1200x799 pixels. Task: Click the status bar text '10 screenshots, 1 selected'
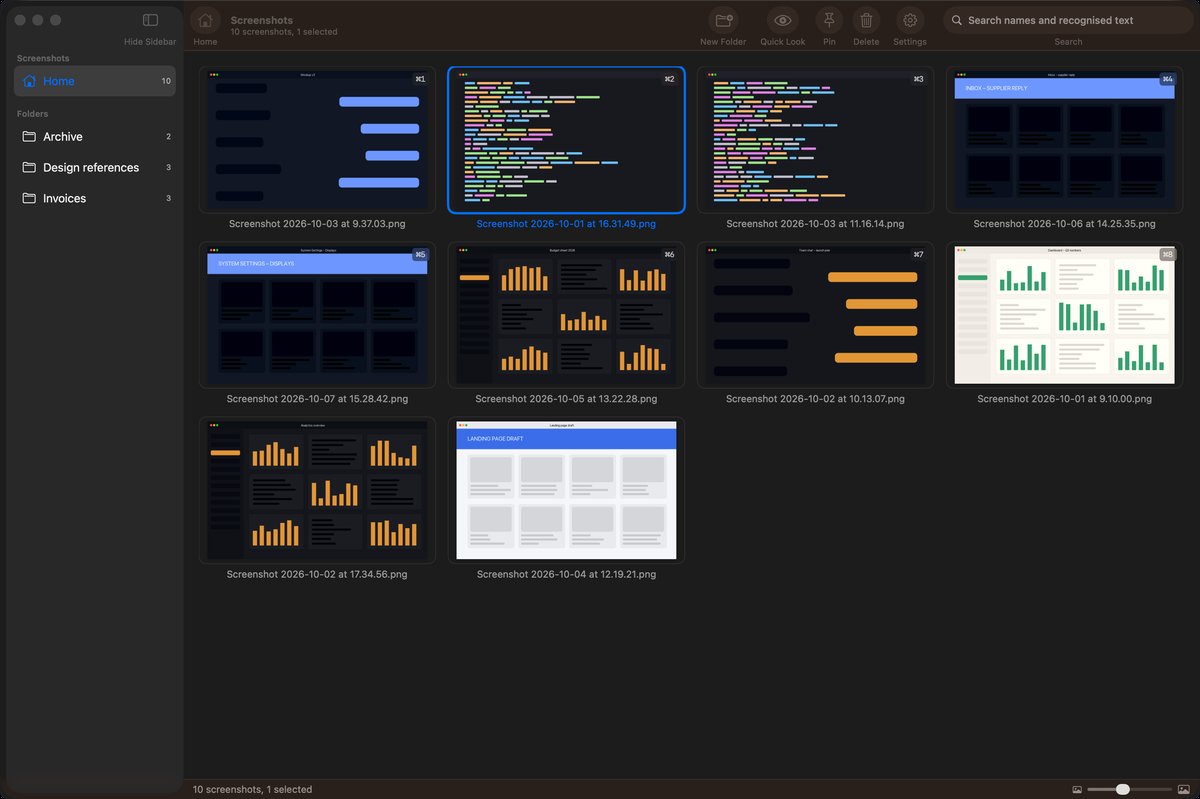(252, 789)
